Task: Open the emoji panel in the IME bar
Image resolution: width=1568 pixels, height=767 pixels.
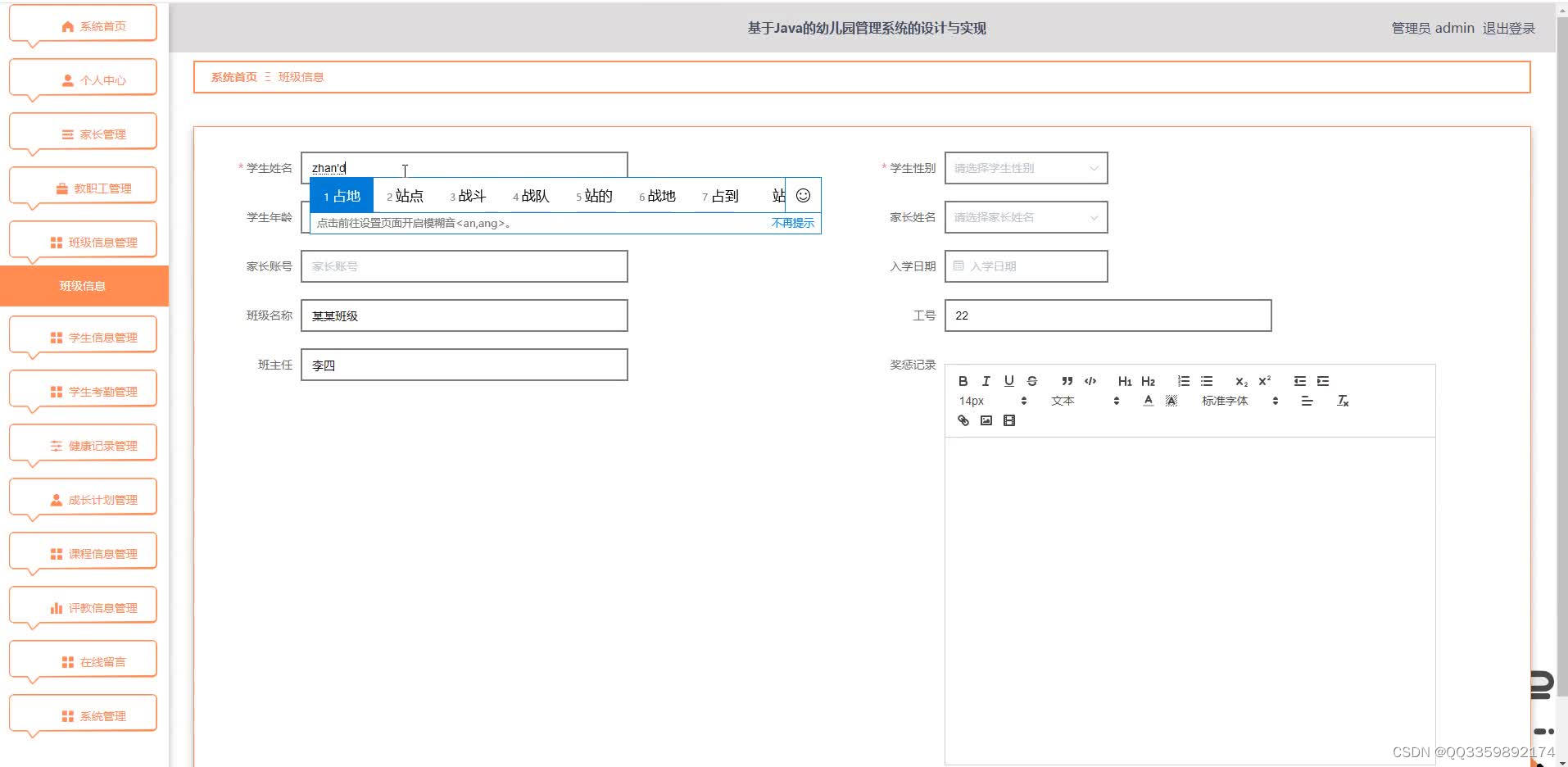Action: 803,195
